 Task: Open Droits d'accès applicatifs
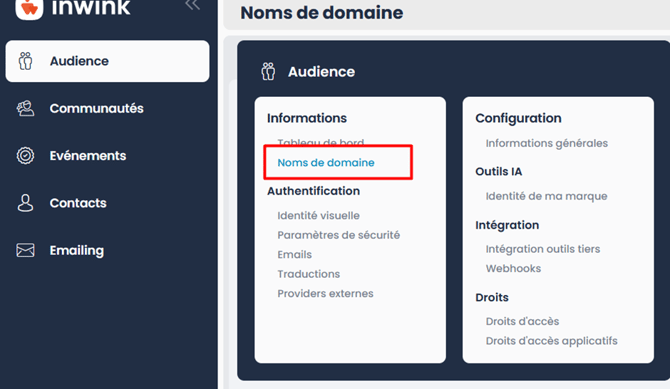point(552,341)
